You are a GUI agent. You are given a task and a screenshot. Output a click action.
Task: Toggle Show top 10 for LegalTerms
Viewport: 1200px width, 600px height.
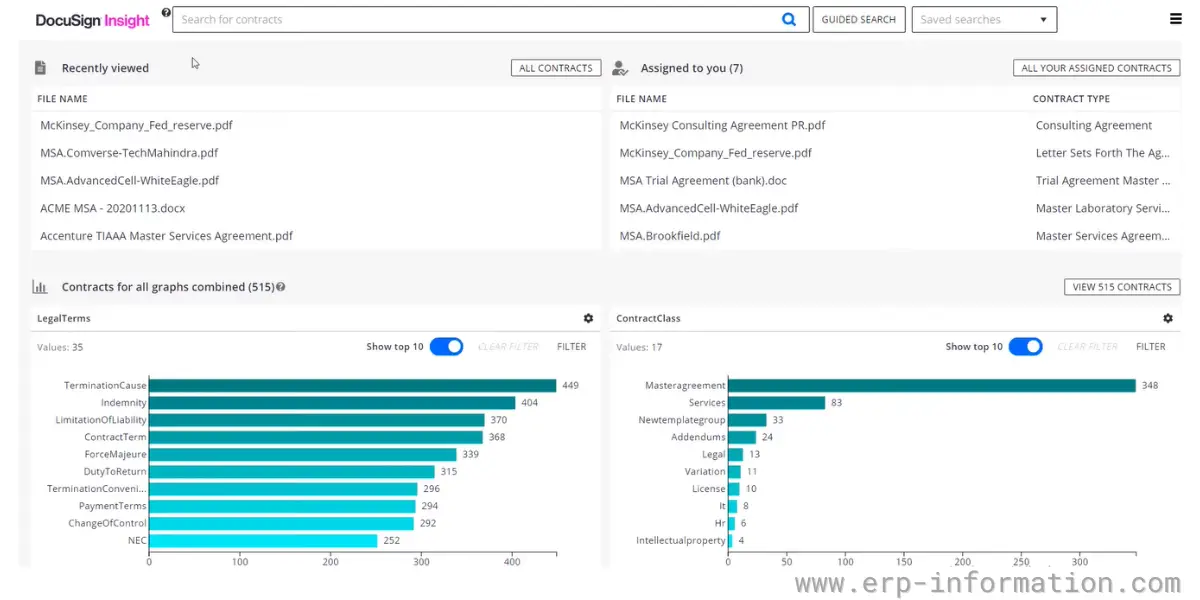click(x=446, y=346)
